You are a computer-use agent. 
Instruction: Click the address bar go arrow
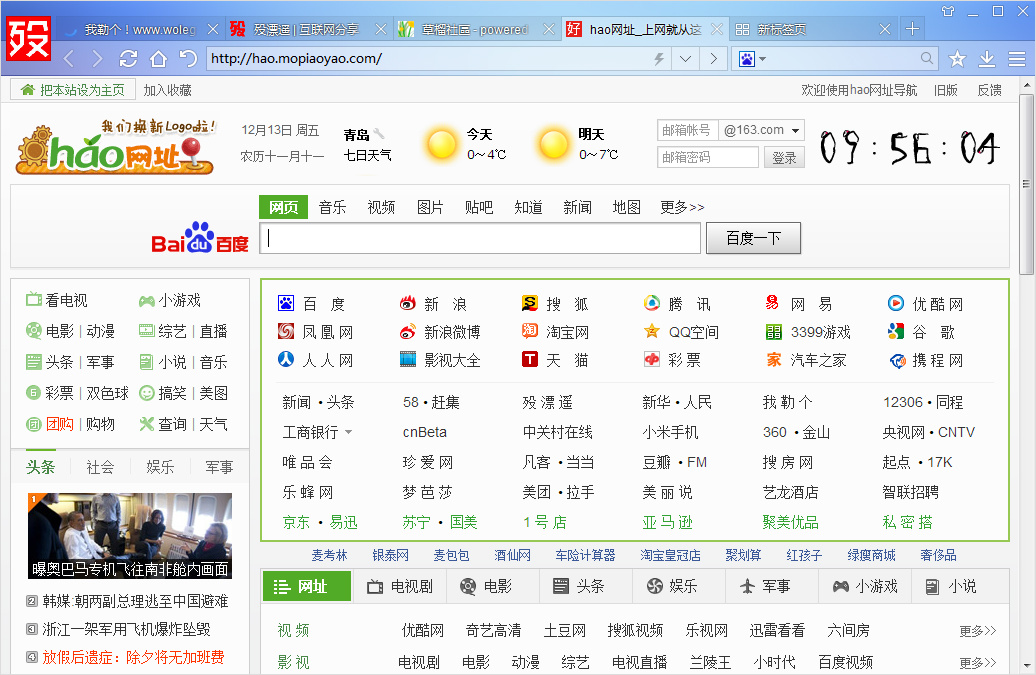pos(713,59)
